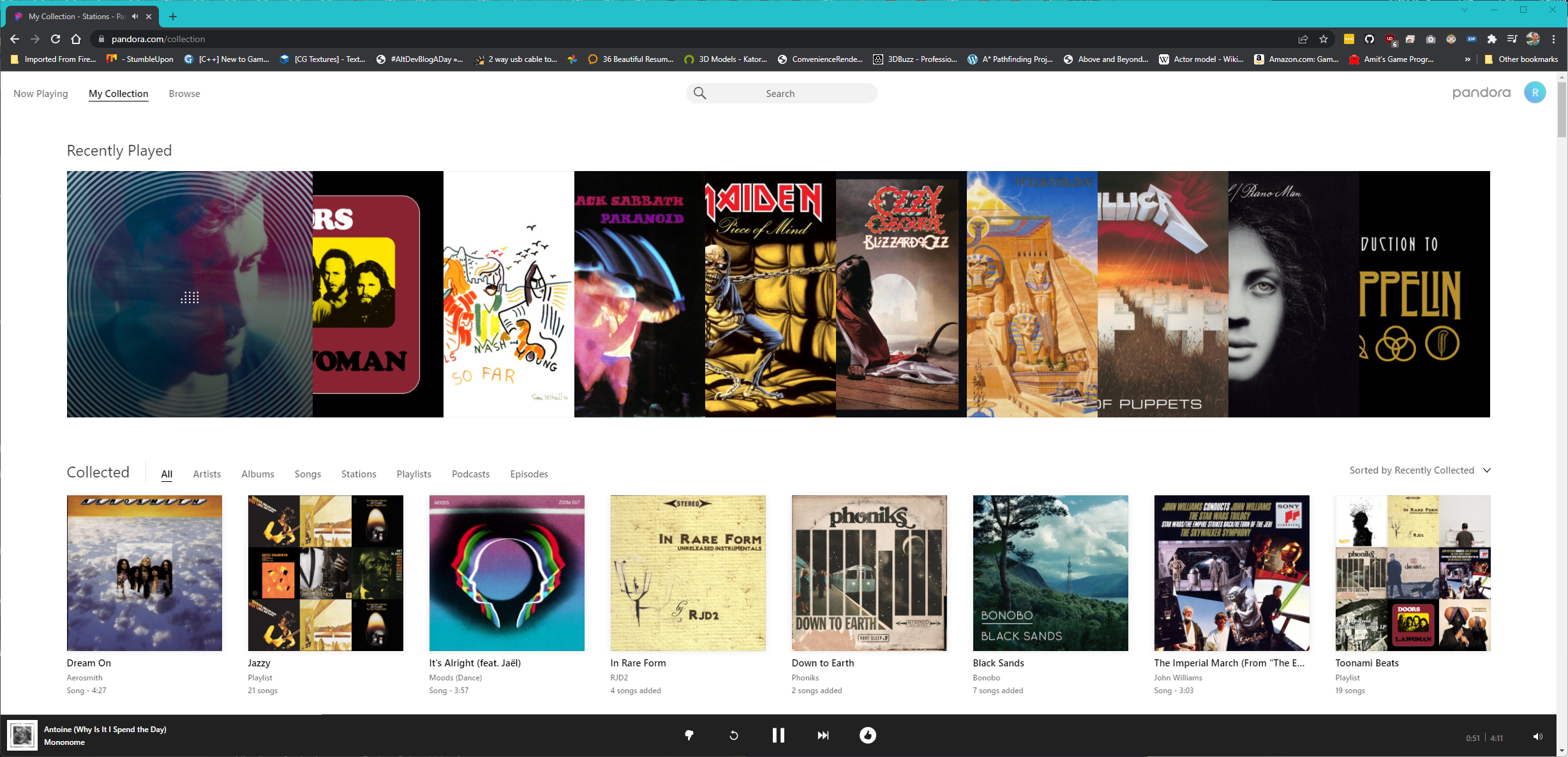Screen dimensions: 1568x757
Task: Click the Pandora logo
Action: 1481,93
